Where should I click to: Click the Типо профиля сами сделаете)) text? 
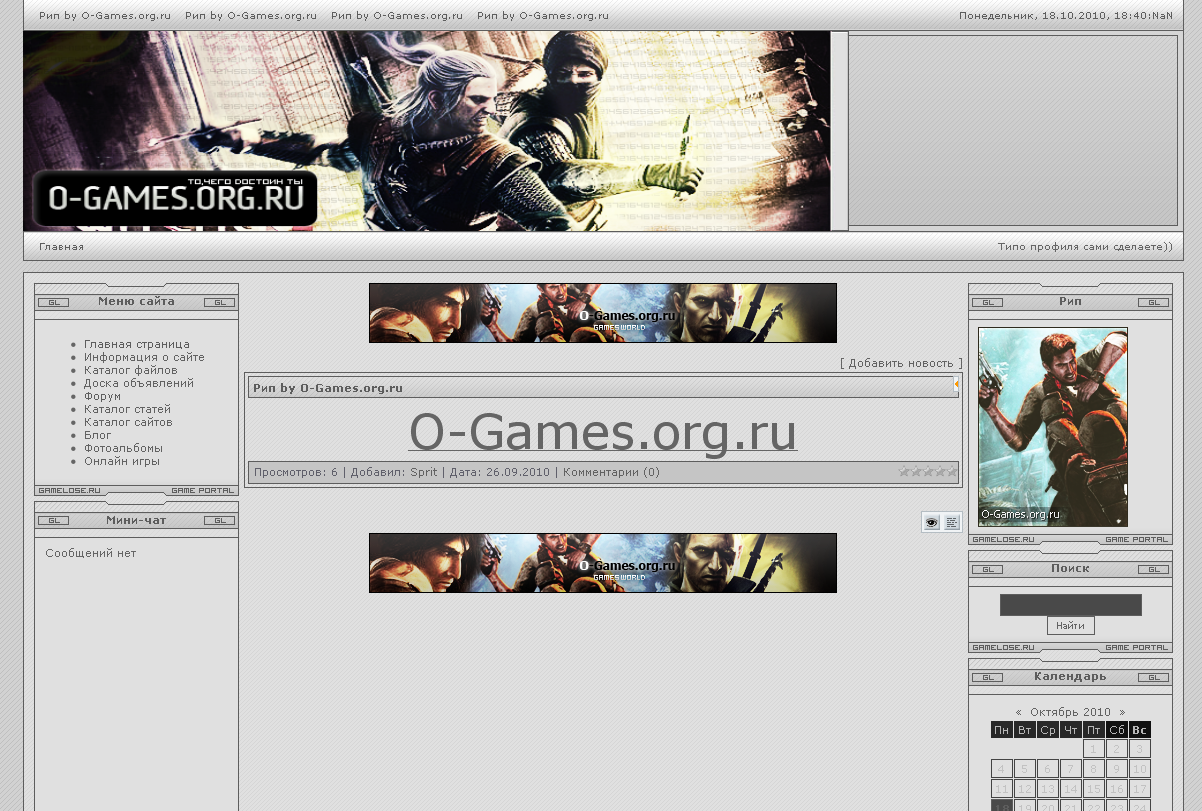coord(1085,247)
